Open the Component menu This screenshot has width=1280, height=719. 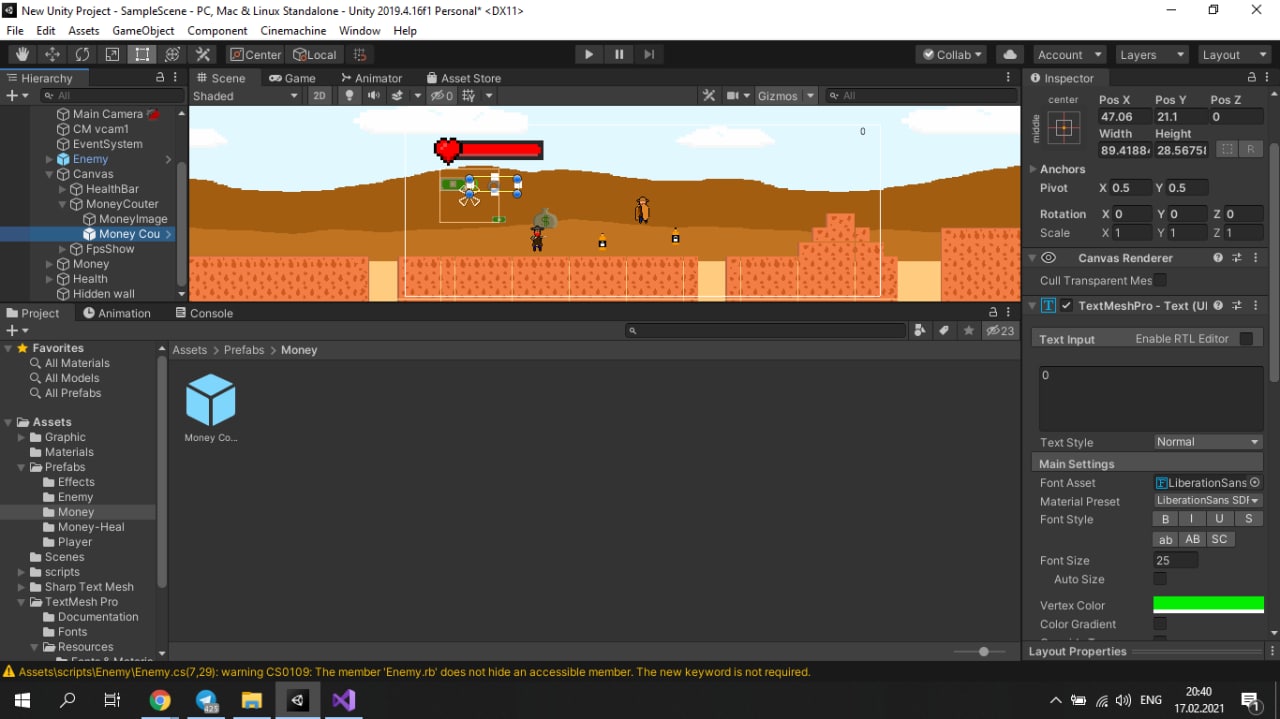click(x=217, y=31)
